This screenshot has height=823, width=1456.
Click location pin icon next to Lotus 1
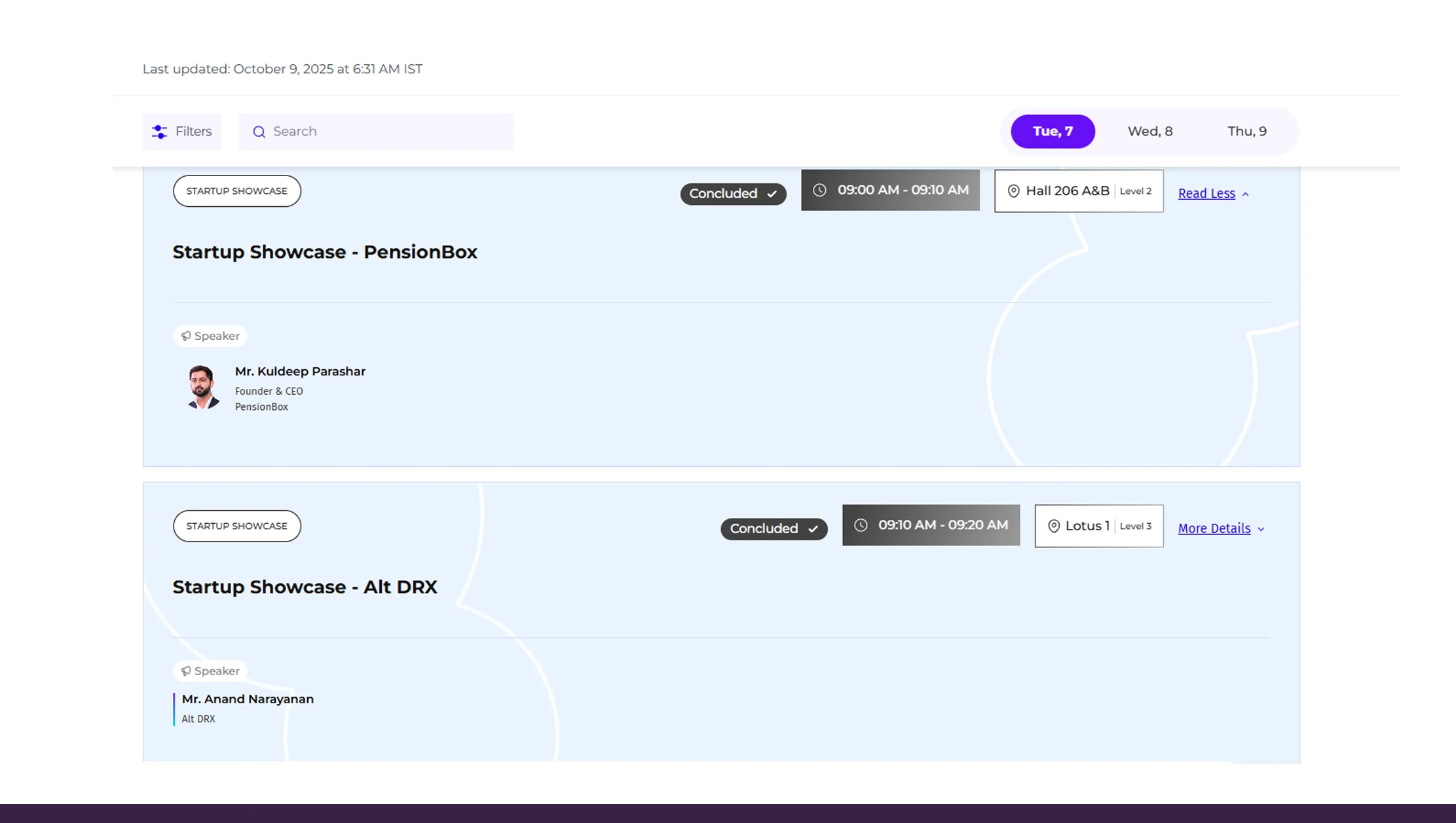pos(1053,526)
